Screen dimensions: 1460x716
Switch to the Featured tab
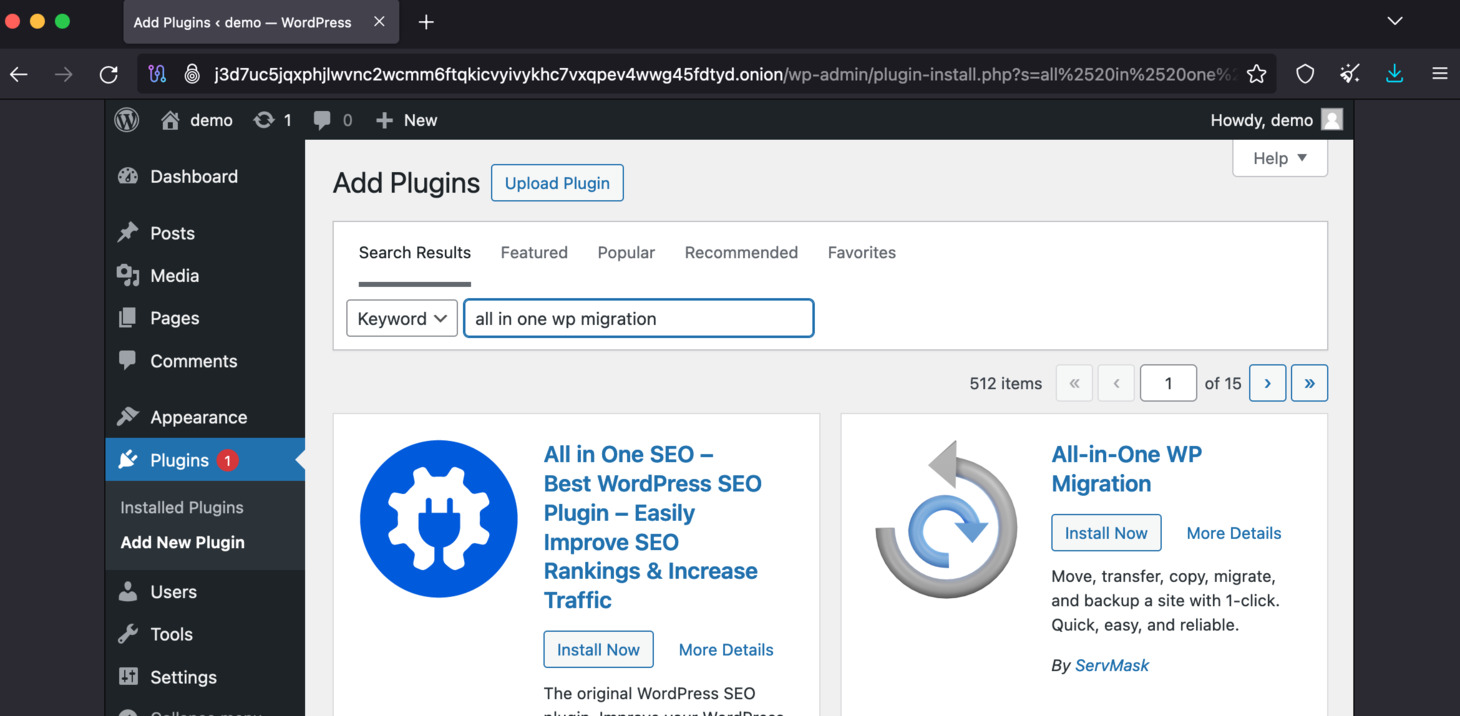point(534,253)
